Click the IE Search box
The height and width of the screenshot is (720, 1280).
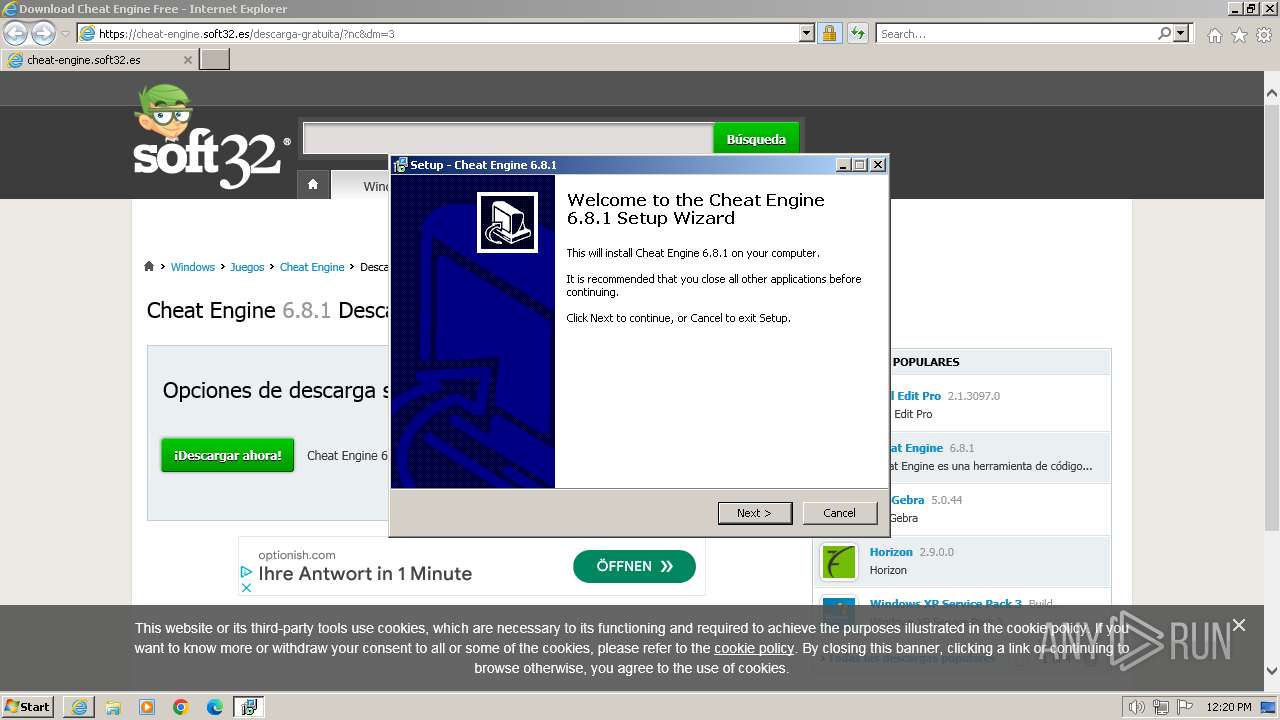pyautogui.click(x=1016, y=34)
